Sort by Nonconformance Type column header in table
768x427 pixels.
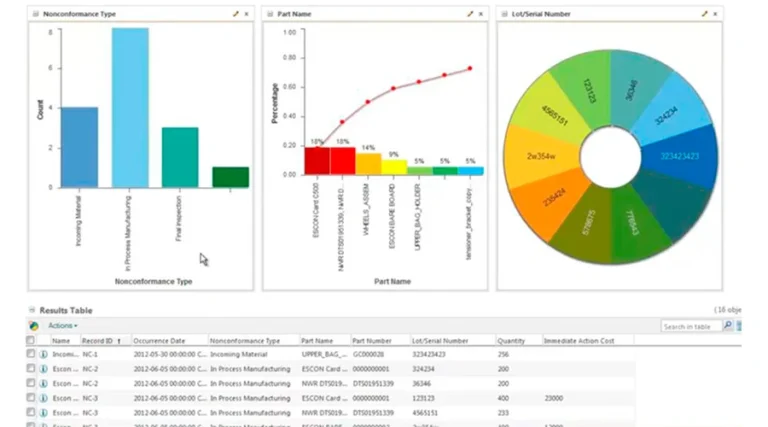pos(244,341)
